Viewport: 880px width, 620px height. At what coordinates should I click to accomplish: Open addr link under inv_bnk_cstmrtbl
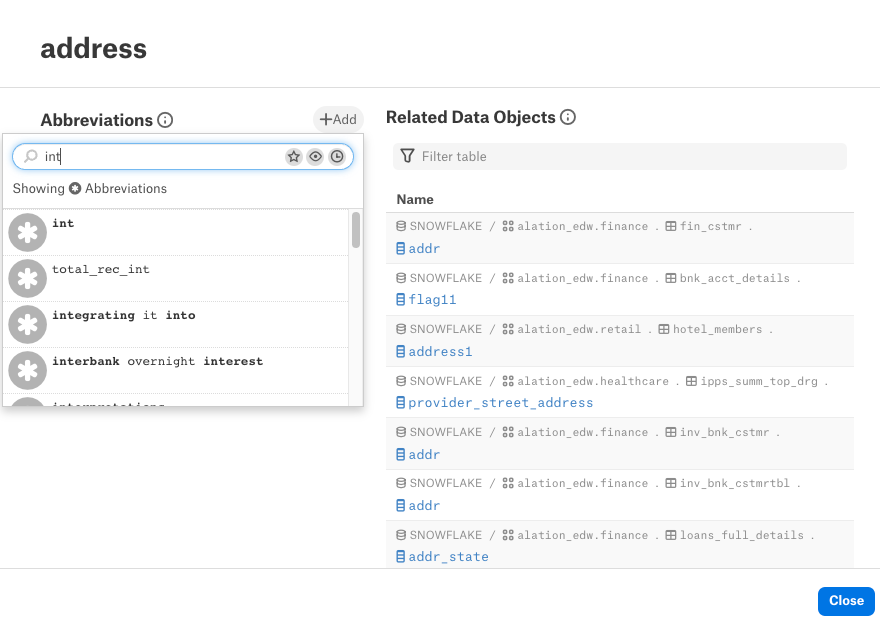pos(424,506)
